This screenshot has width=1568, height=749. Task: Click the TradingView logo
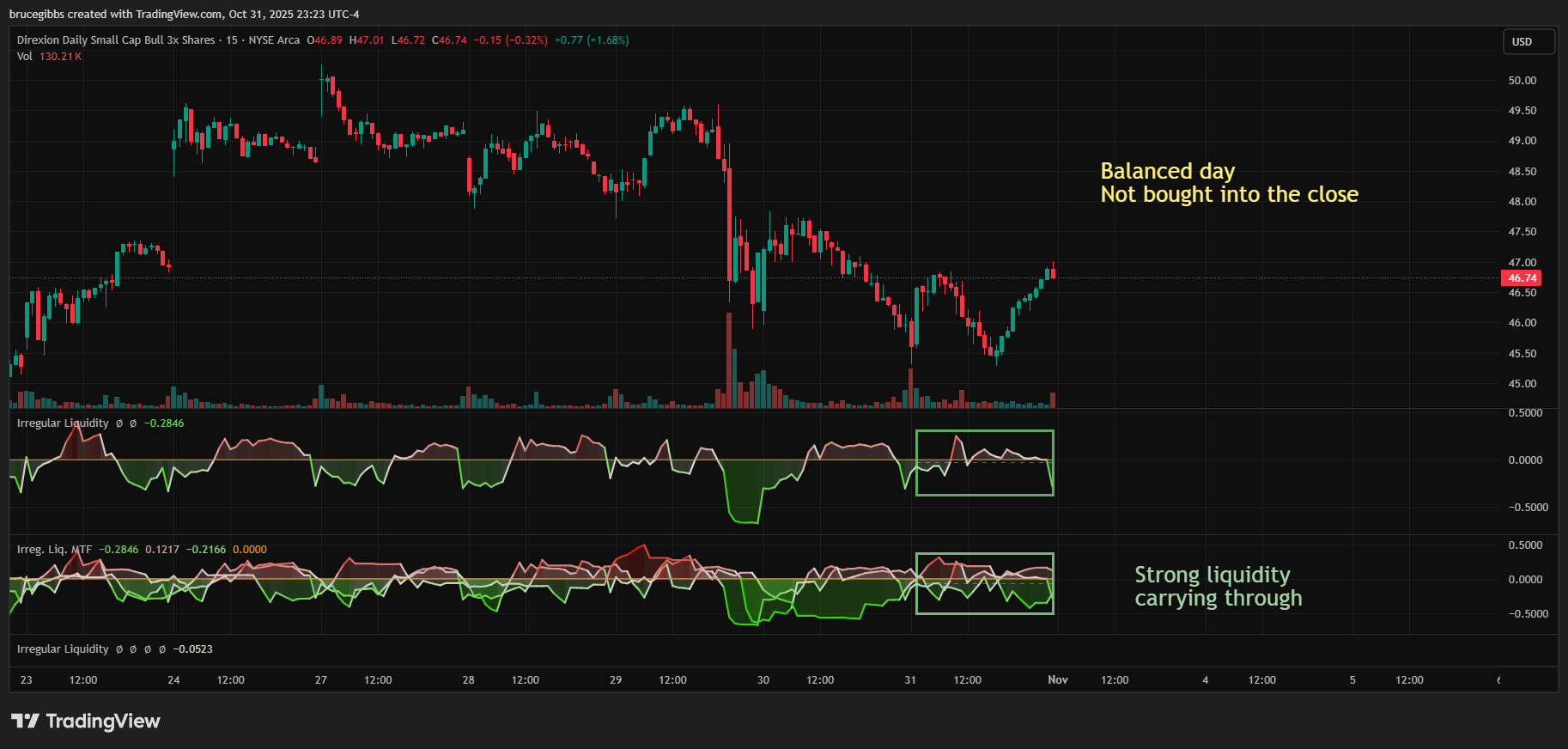86,722
